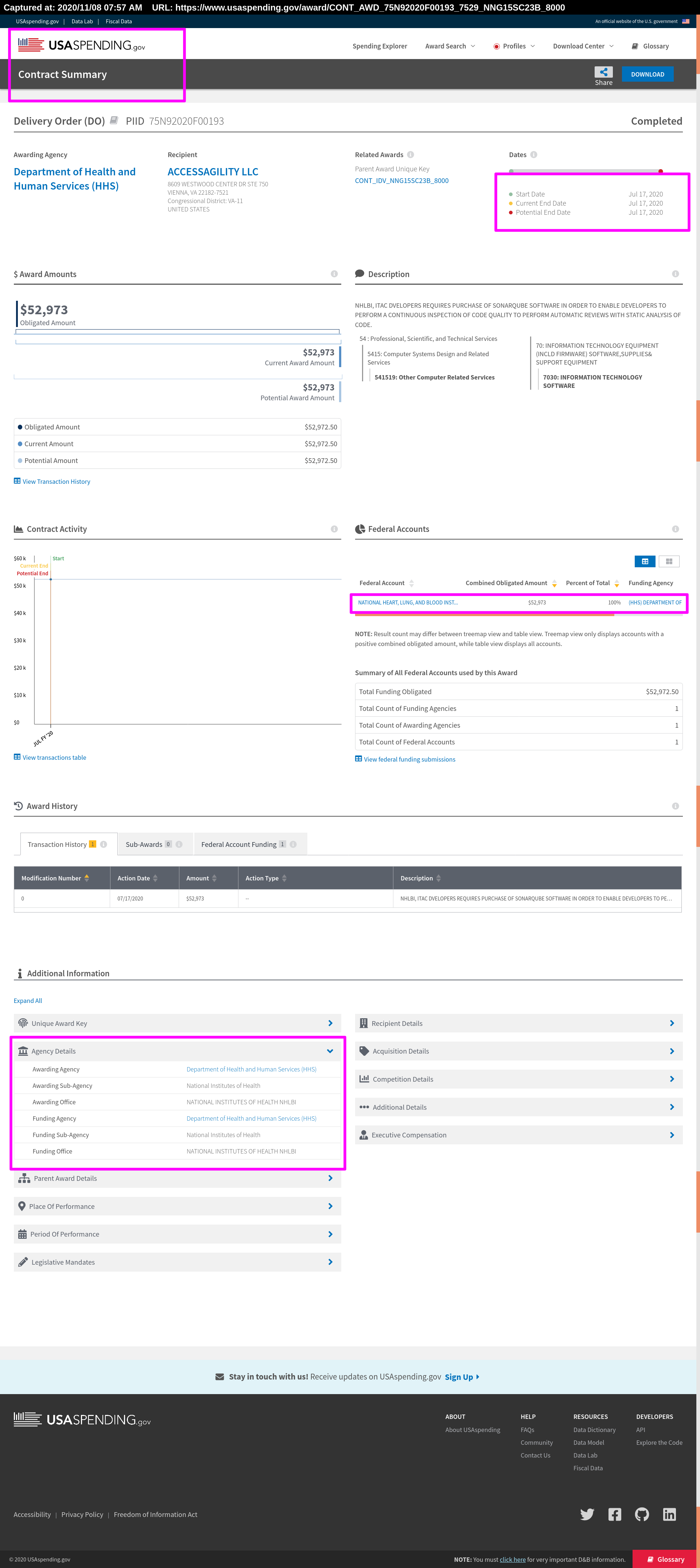Open the LinkedIn icon in footer
Viewport: 700px width, 1568px height.
click(x=669, y=1514)
